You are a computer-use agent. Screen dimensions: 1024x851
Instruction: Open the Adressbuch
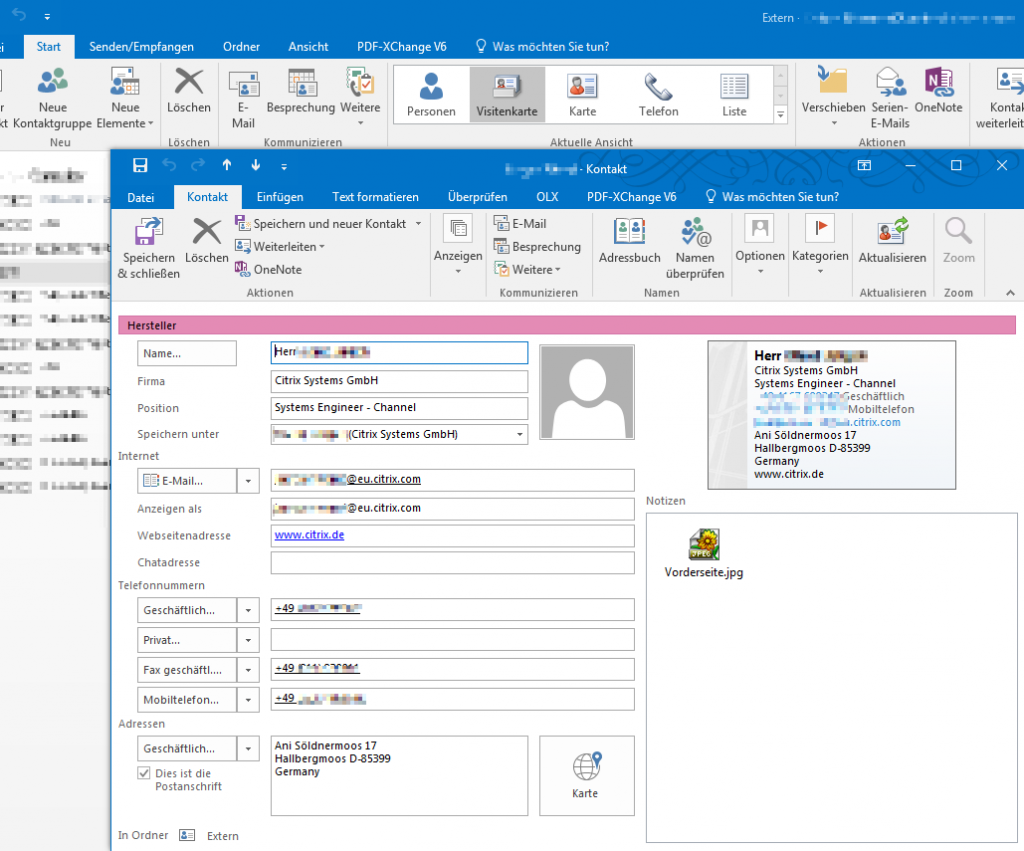pyautogui.click(x=630, y=240)
